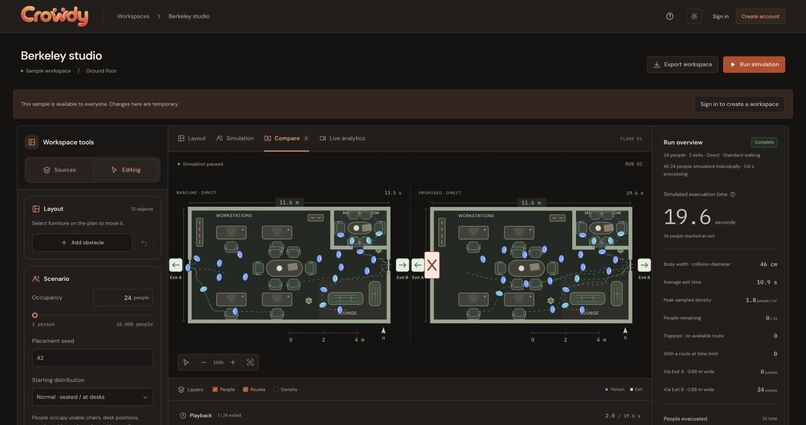Toggle the light/dark theme sun icon
This screenshot has height=425, width=806.
694,16
